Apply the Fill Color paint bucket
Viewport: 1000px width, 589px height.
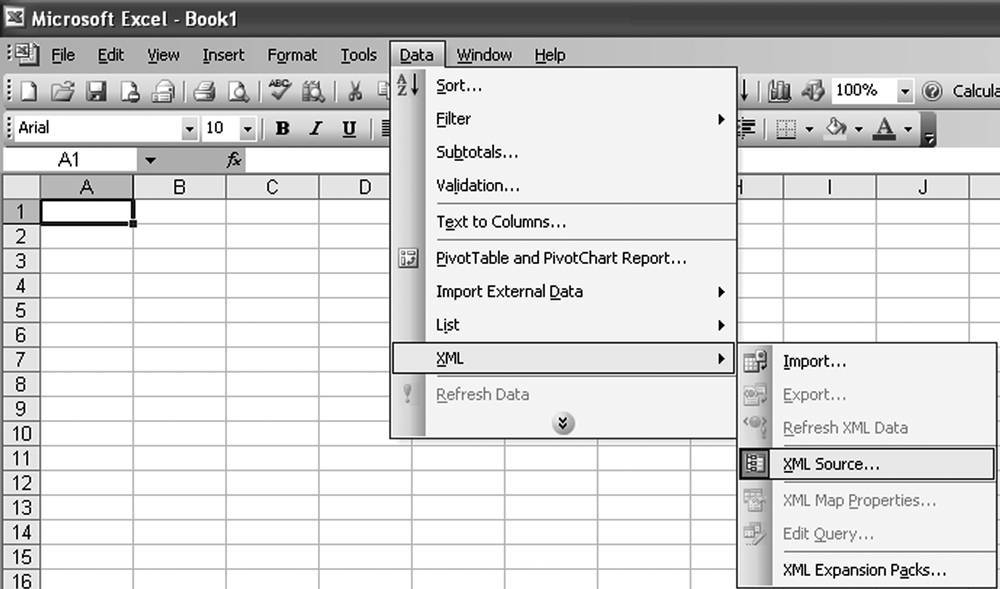[835, 129]
